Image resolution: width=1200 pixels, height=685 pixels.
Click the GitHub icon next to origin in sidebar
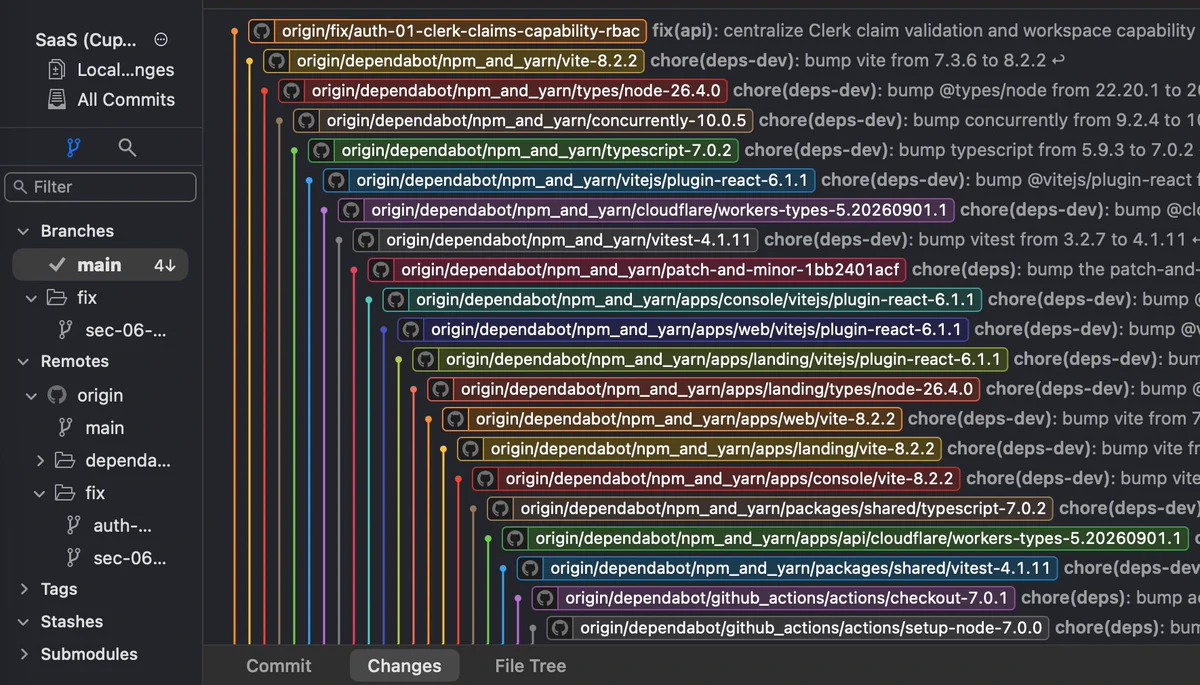click(57, 395)
